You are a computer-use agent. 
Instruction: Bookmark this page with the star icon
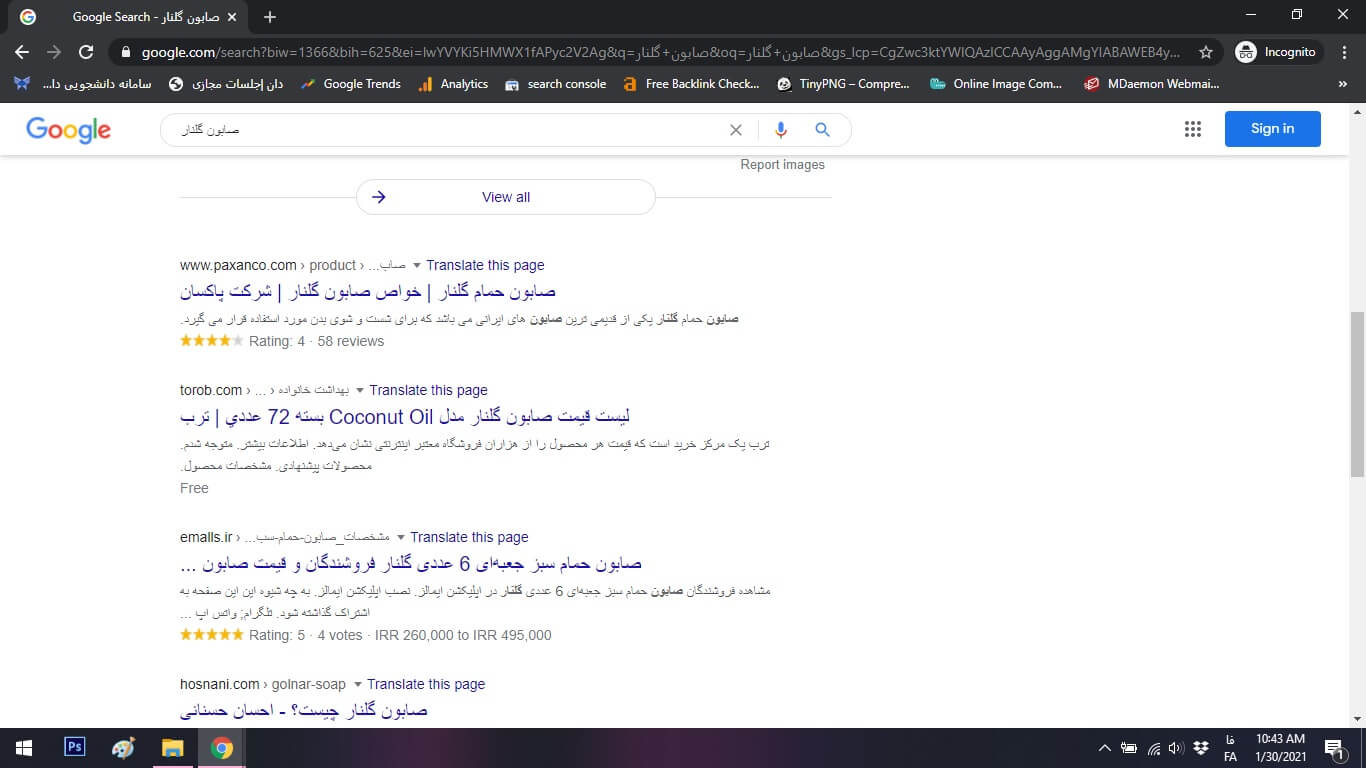tap(1206, 52)
